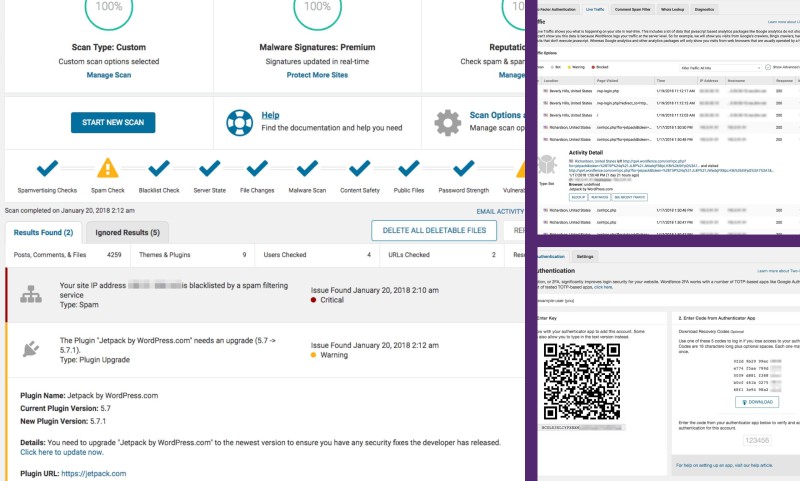The width and height of the screenshot is (800, 481).
Task: Click 'Scan completed on January 20, 2018' text
Action: [70, 210]
